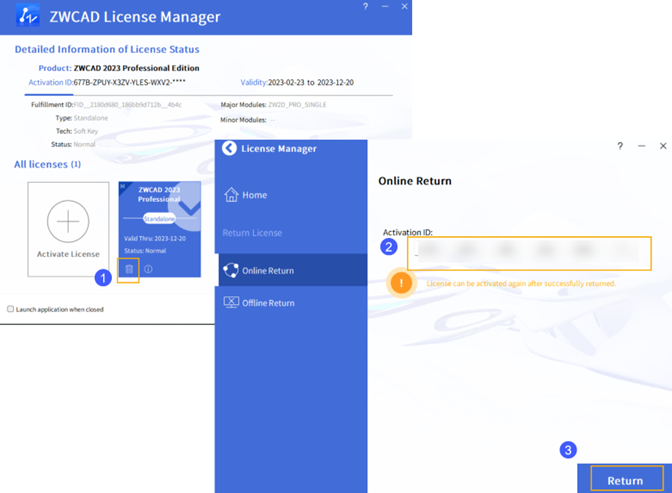The height and width of the screenshot is (493, 672).
Task: Click the Return button
Action: (x=627, y=478)
